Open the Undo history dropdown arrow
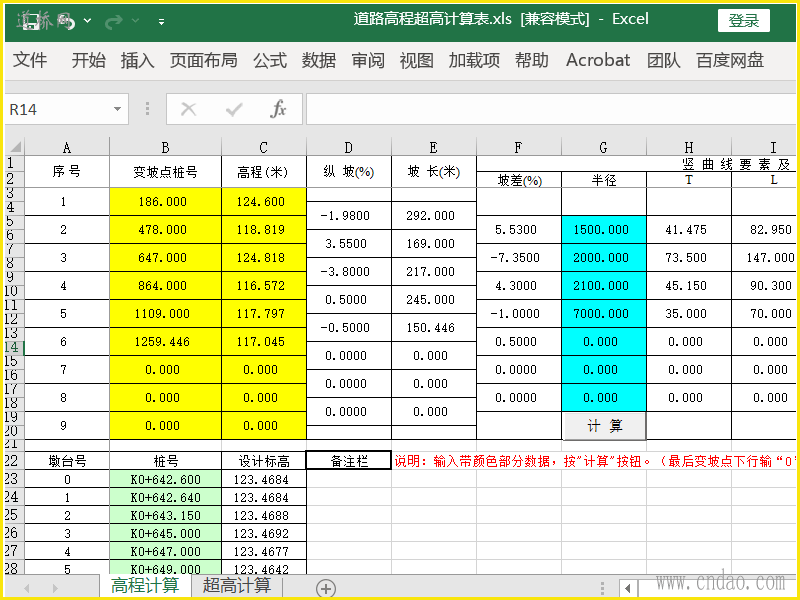Viewport: 800px width, 600px height. pyautogui.click(x=87, y=21)
